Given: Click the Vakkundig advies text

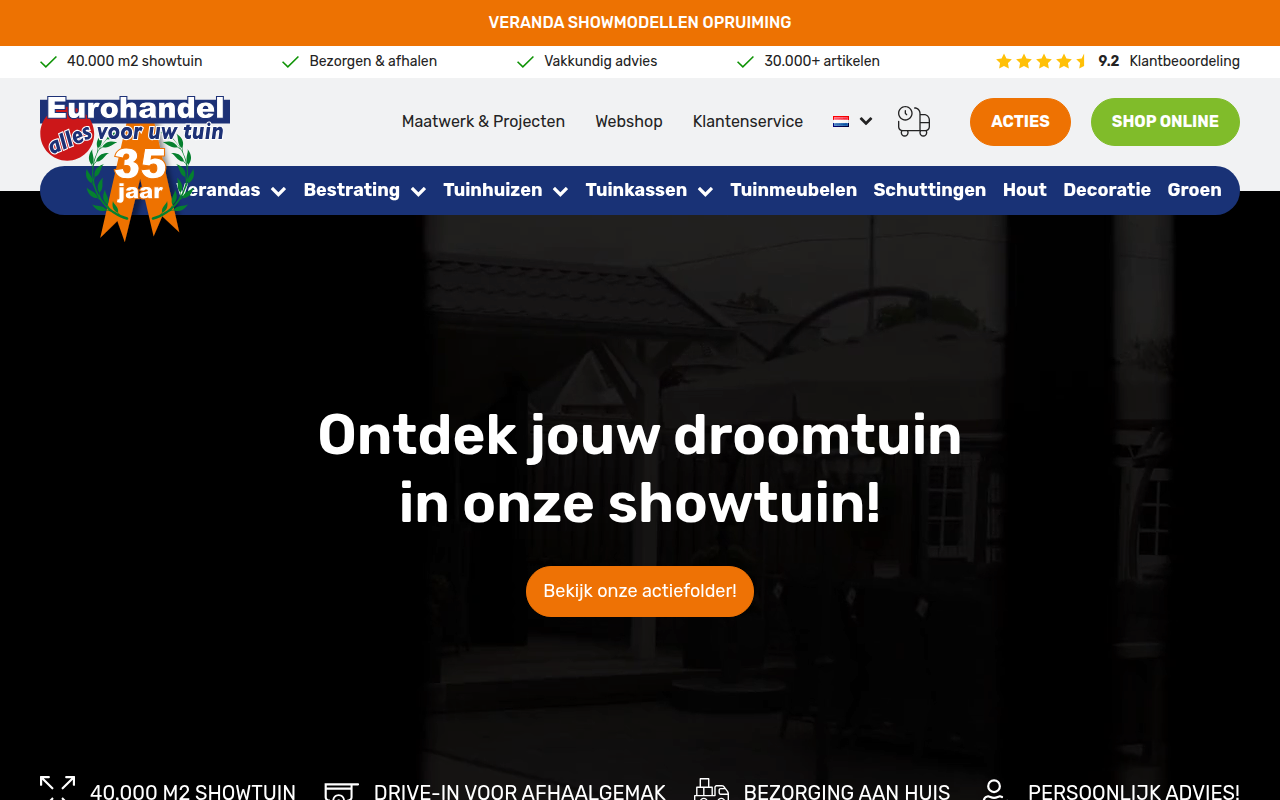Looking at the screenshot, I should [x=601, y=61].
